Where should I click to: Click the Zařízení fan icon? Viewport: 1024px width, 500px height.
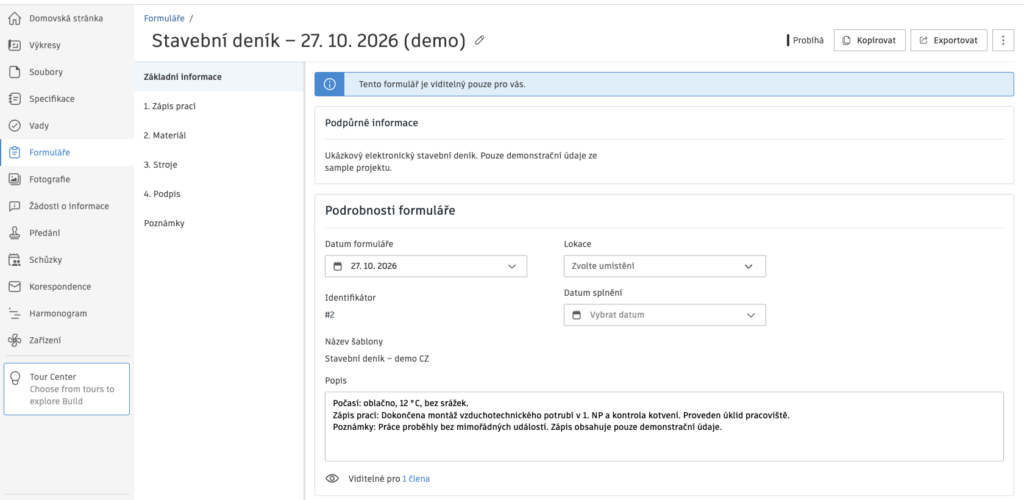point(14,340)
